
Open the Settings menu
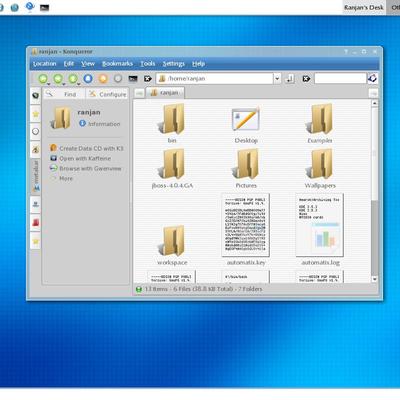pyautogui.click(x=174, y=64)
